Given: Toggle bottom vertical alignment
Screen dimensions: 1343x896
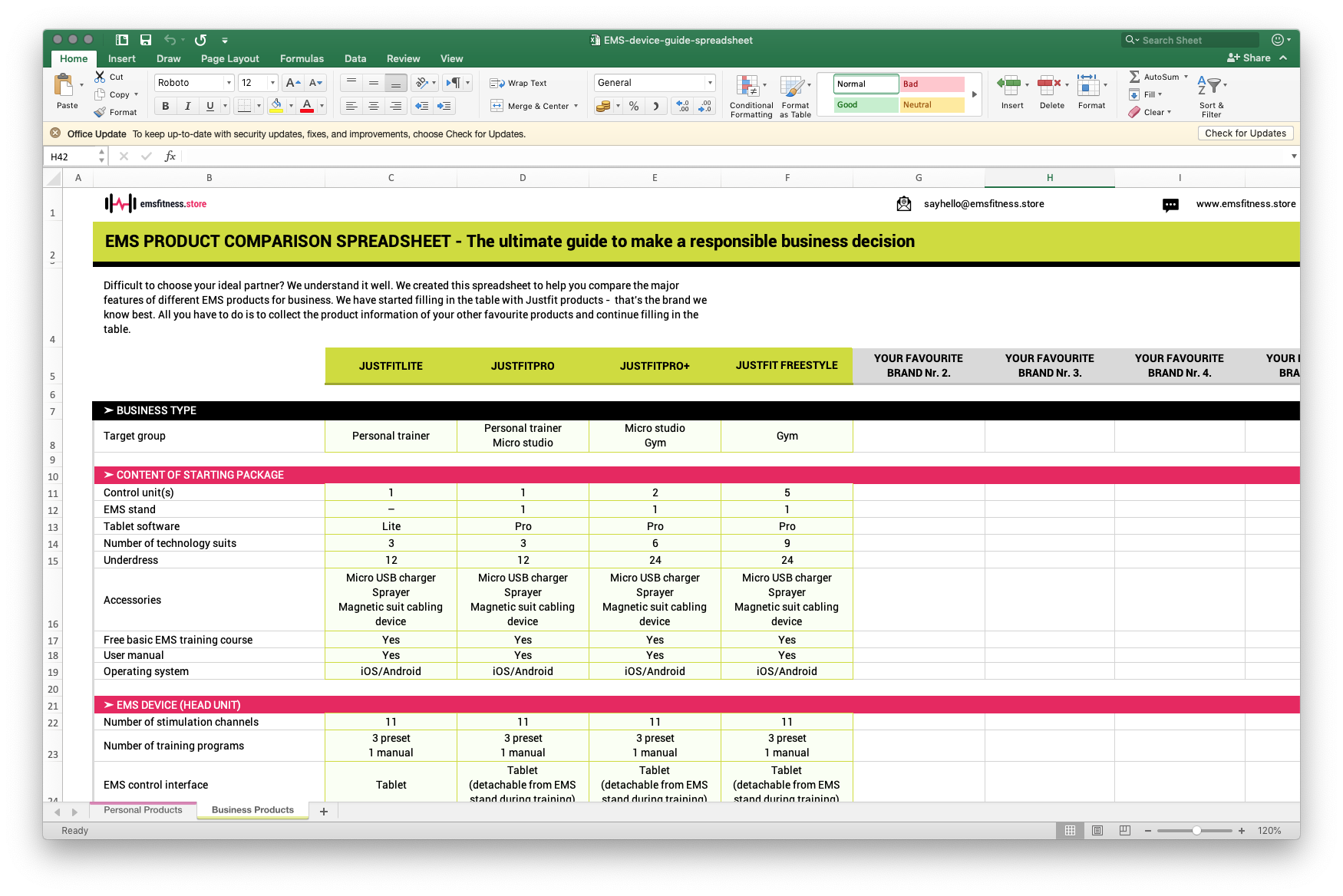Looking at the screenshot, I should pyautogui.click(x=396, y=83).
